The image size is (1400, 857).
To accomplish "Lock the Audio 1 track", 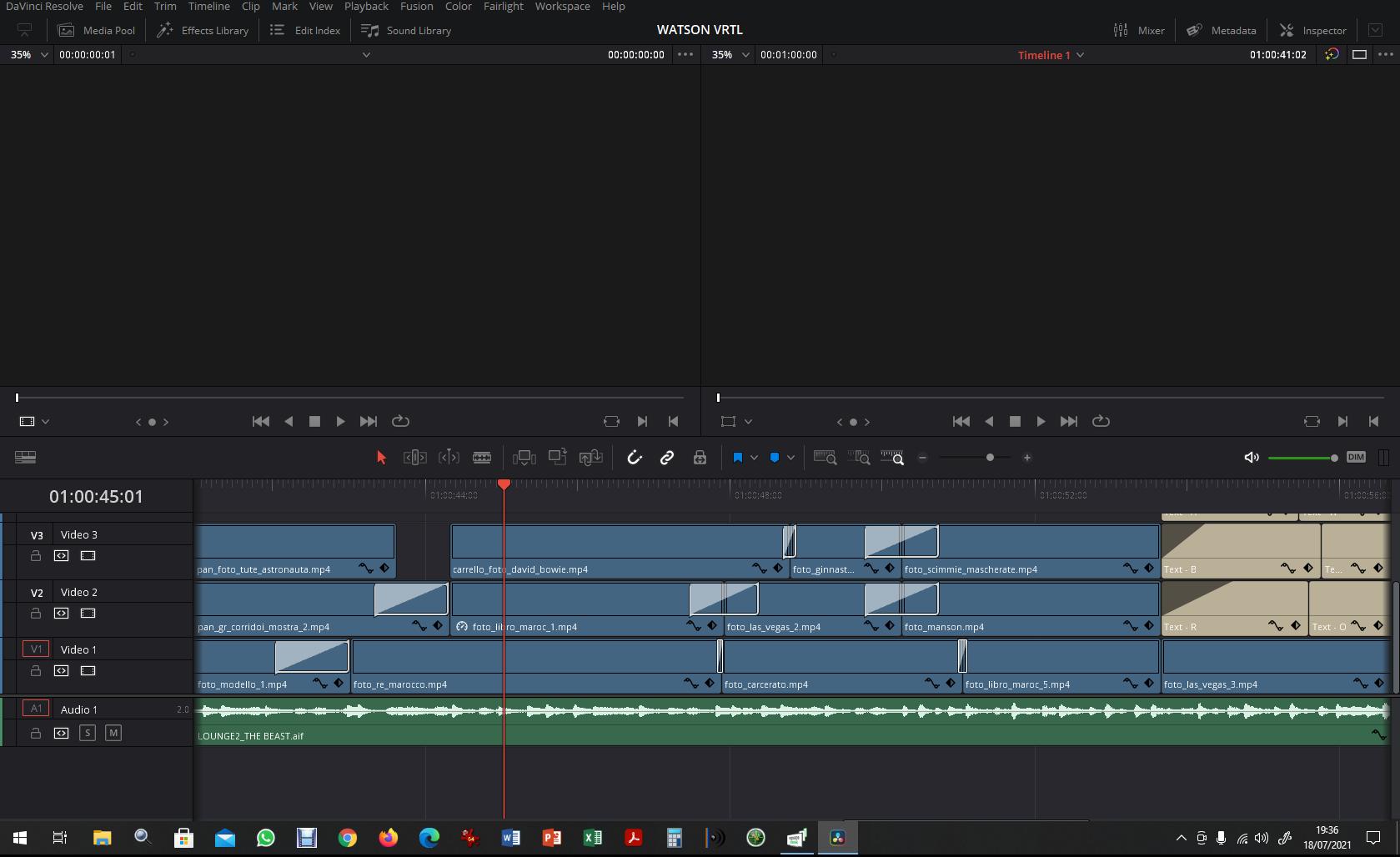I will tap(36, 734).
